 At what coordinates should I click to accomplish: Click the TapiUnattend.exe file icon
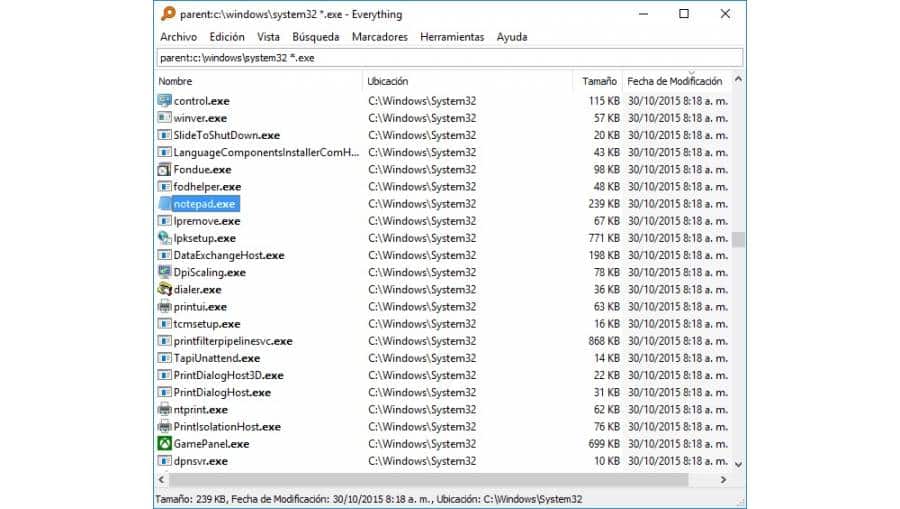tap(164, 358)
